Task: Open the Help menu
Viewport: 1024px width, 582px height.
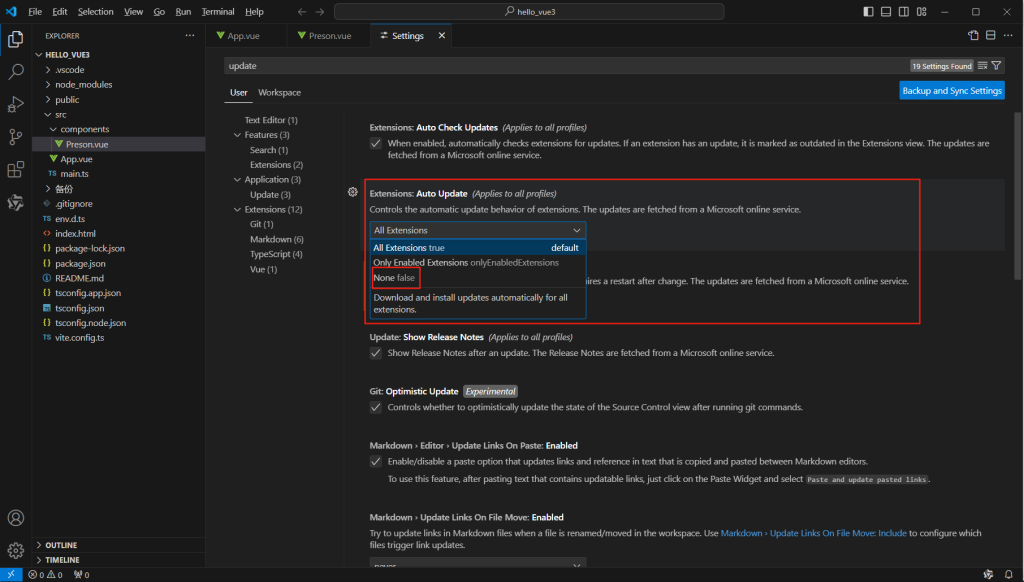Action: coord(254,12)
